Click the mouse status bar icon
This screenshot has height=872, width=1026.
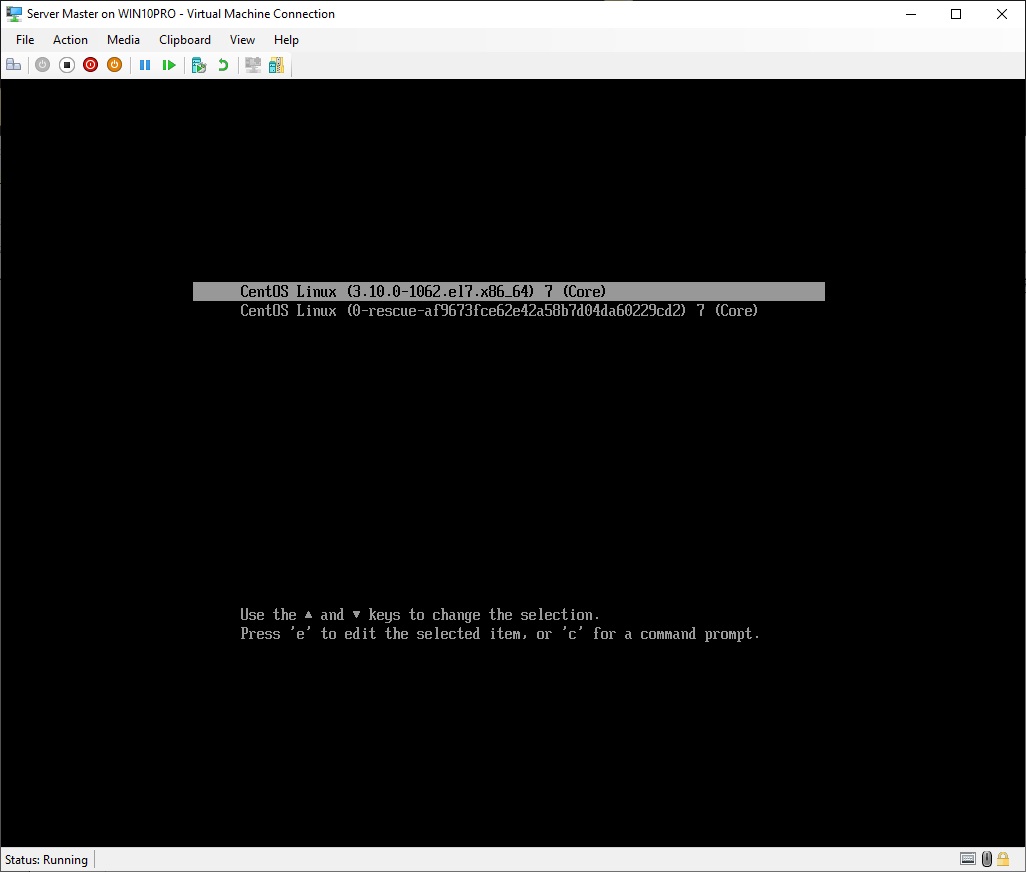987,859
